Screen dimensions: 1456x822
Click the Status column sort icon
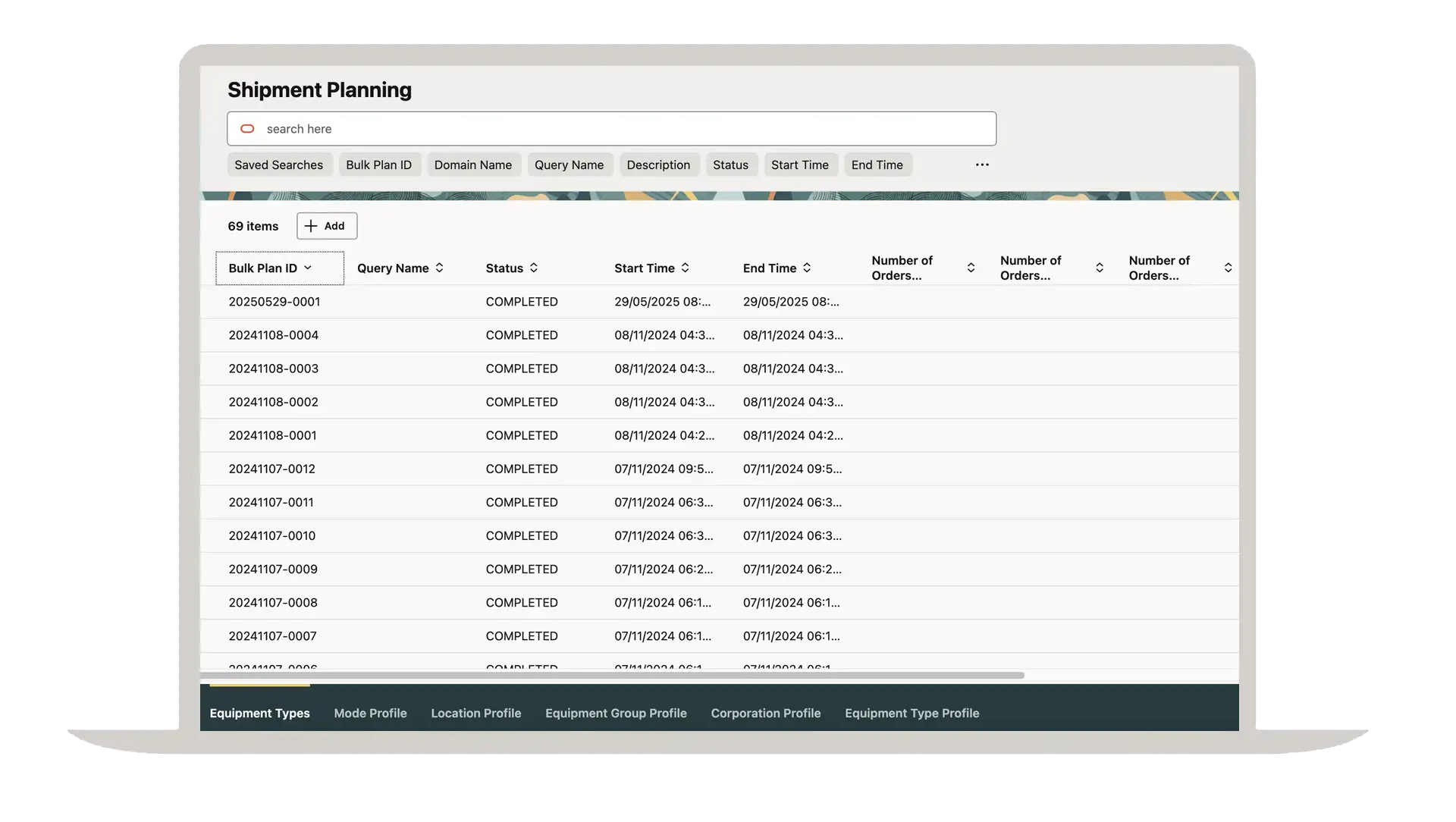pyautogui.click(x=534, y=268)
